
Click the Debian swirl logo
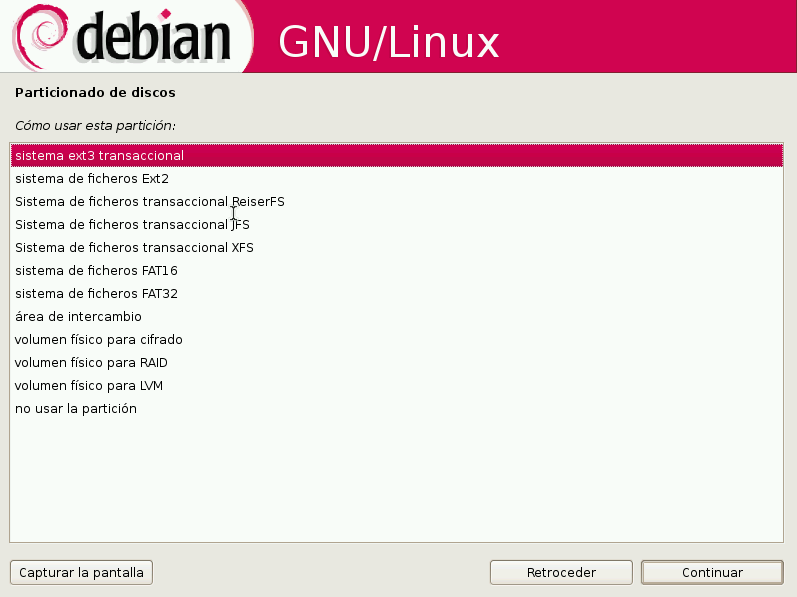(x=40, y=37)
